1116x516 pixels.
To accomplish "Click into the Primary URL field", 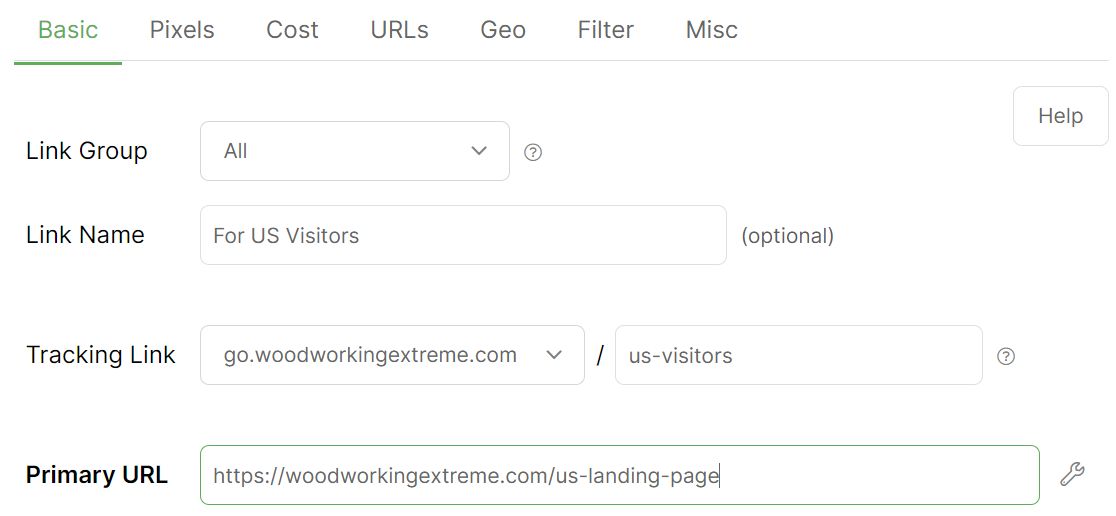I will coord(619,475).
